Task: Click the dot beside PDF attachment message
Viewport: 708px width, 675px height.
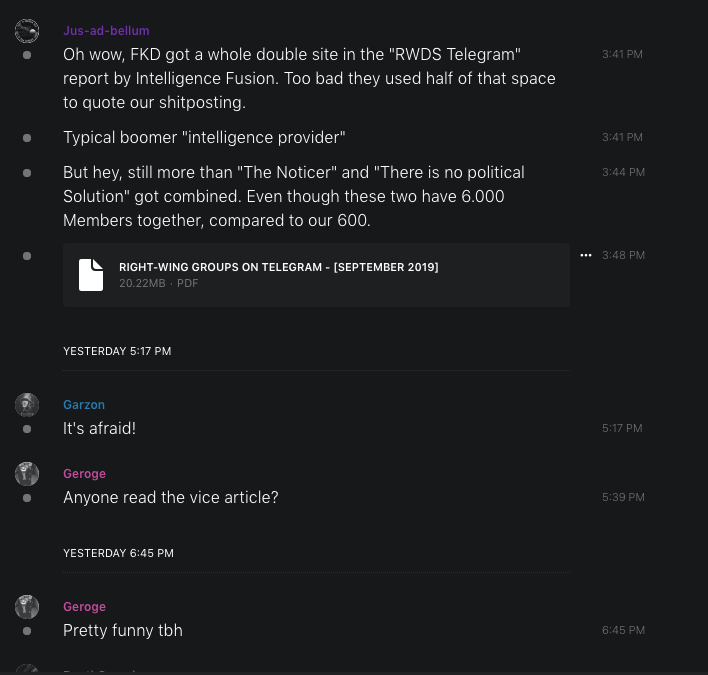Action: (27, 256)
